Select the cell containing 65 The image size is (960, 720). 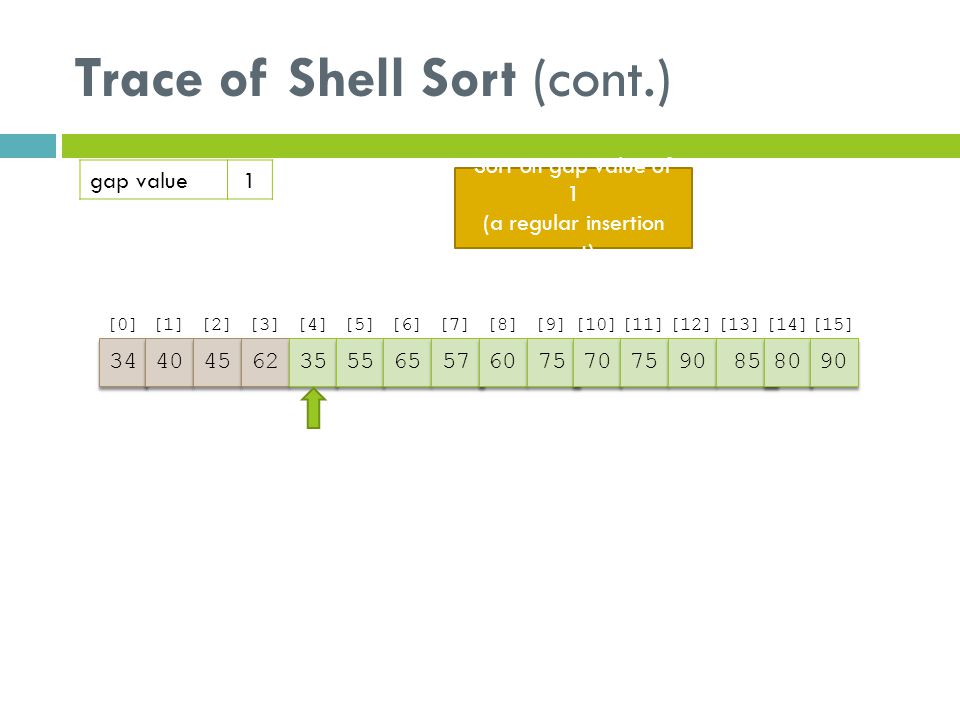[408, 362]
